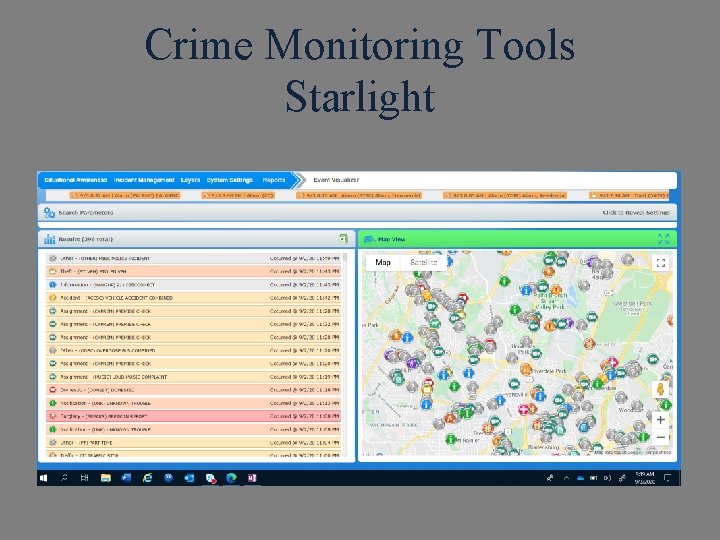Click the pink medical cross marker above Mt Rainier
720x540 pixels.
[524, 409]
